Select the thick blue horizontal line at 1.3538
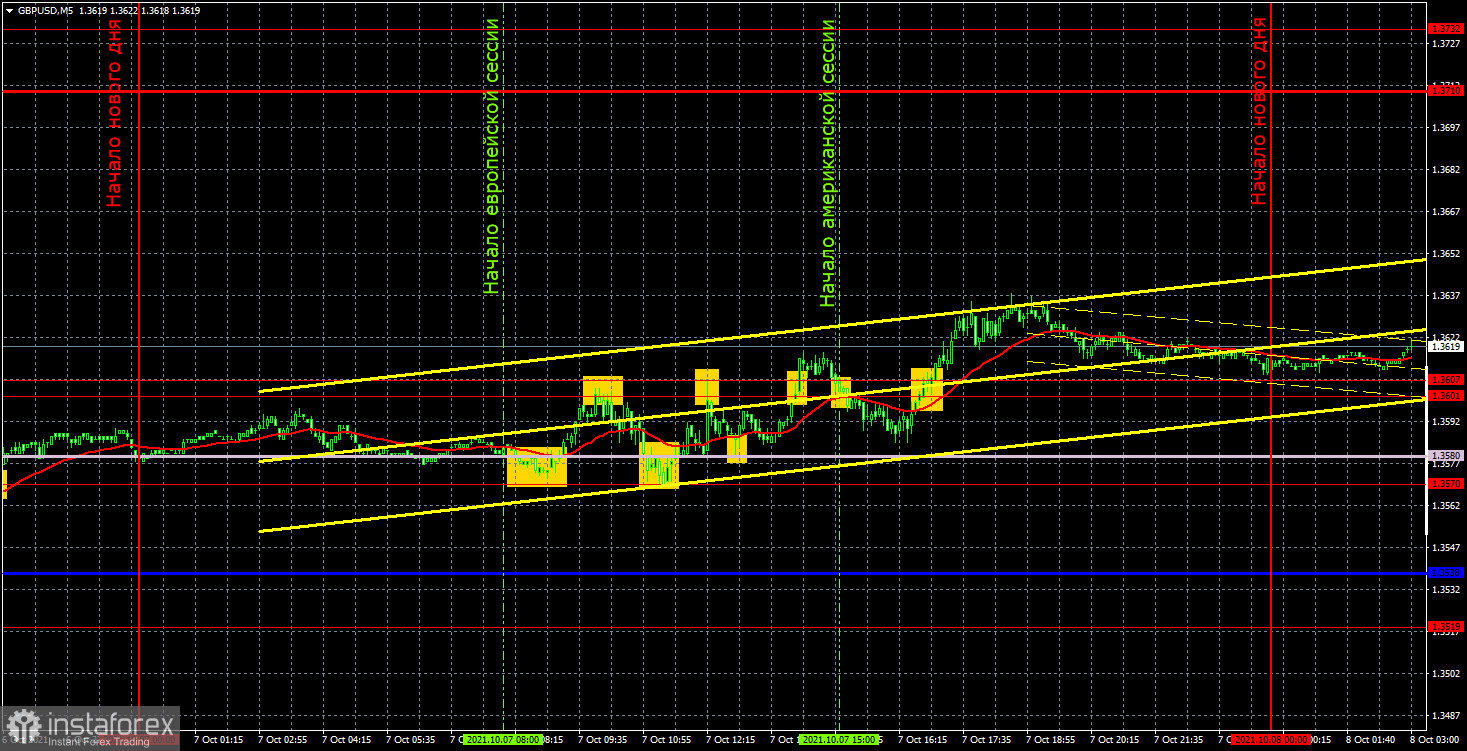Viewport: 1467px width, 751px height. (714, 573)
